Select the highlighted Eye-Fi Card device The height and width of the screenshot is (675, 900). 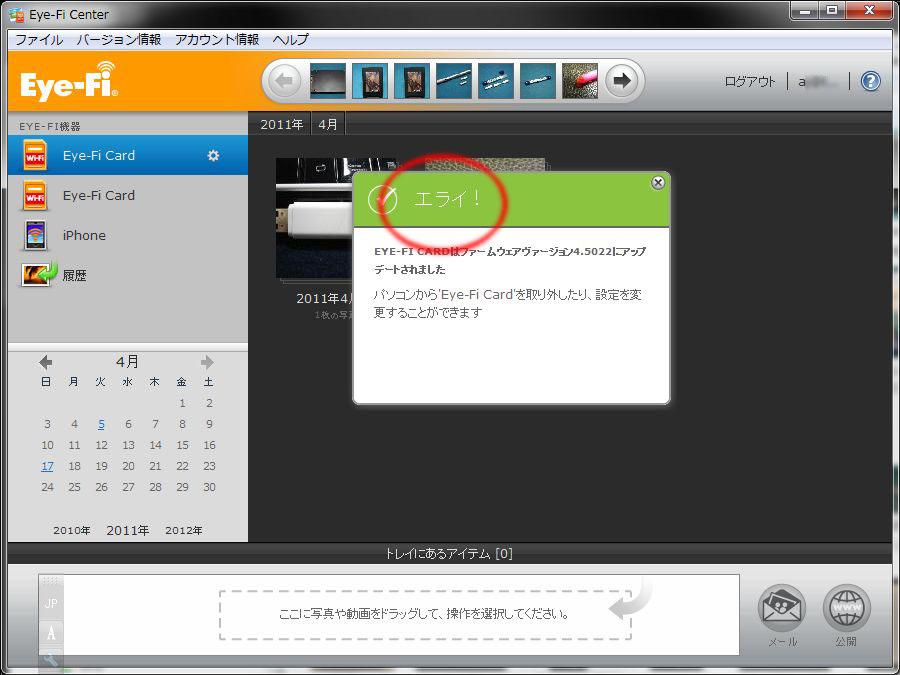point(128,155)
